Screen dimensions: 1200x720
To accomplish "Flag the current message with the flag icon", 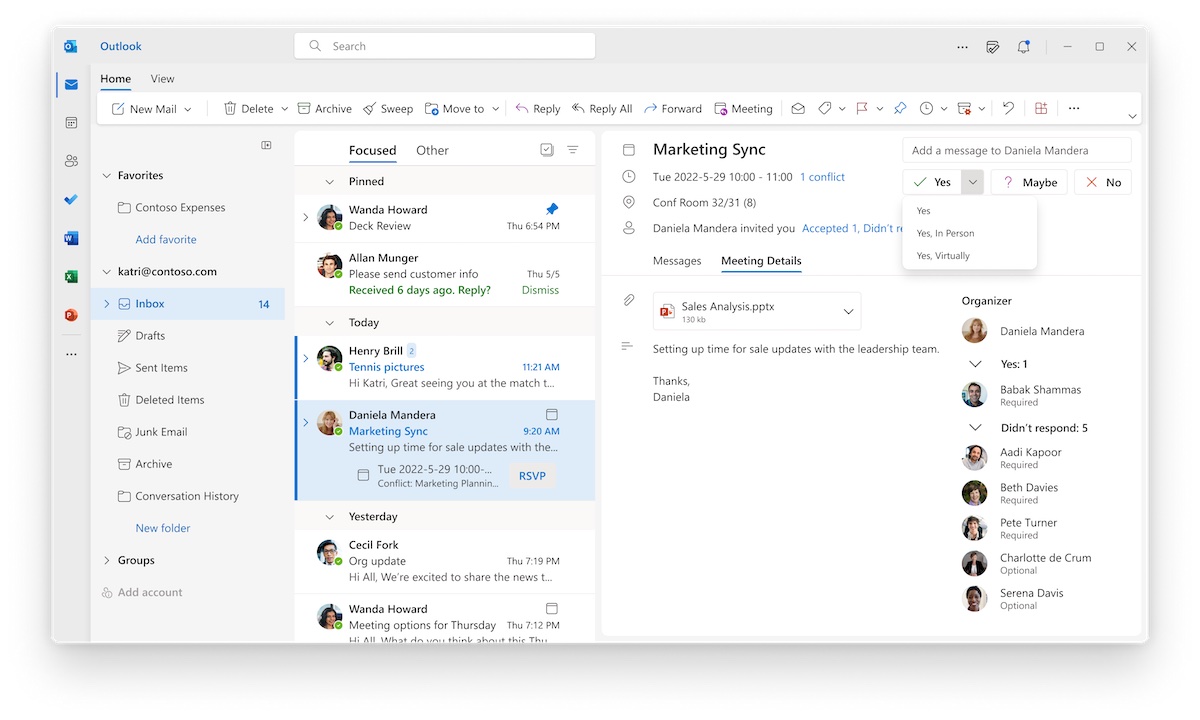I will point(862,108).
